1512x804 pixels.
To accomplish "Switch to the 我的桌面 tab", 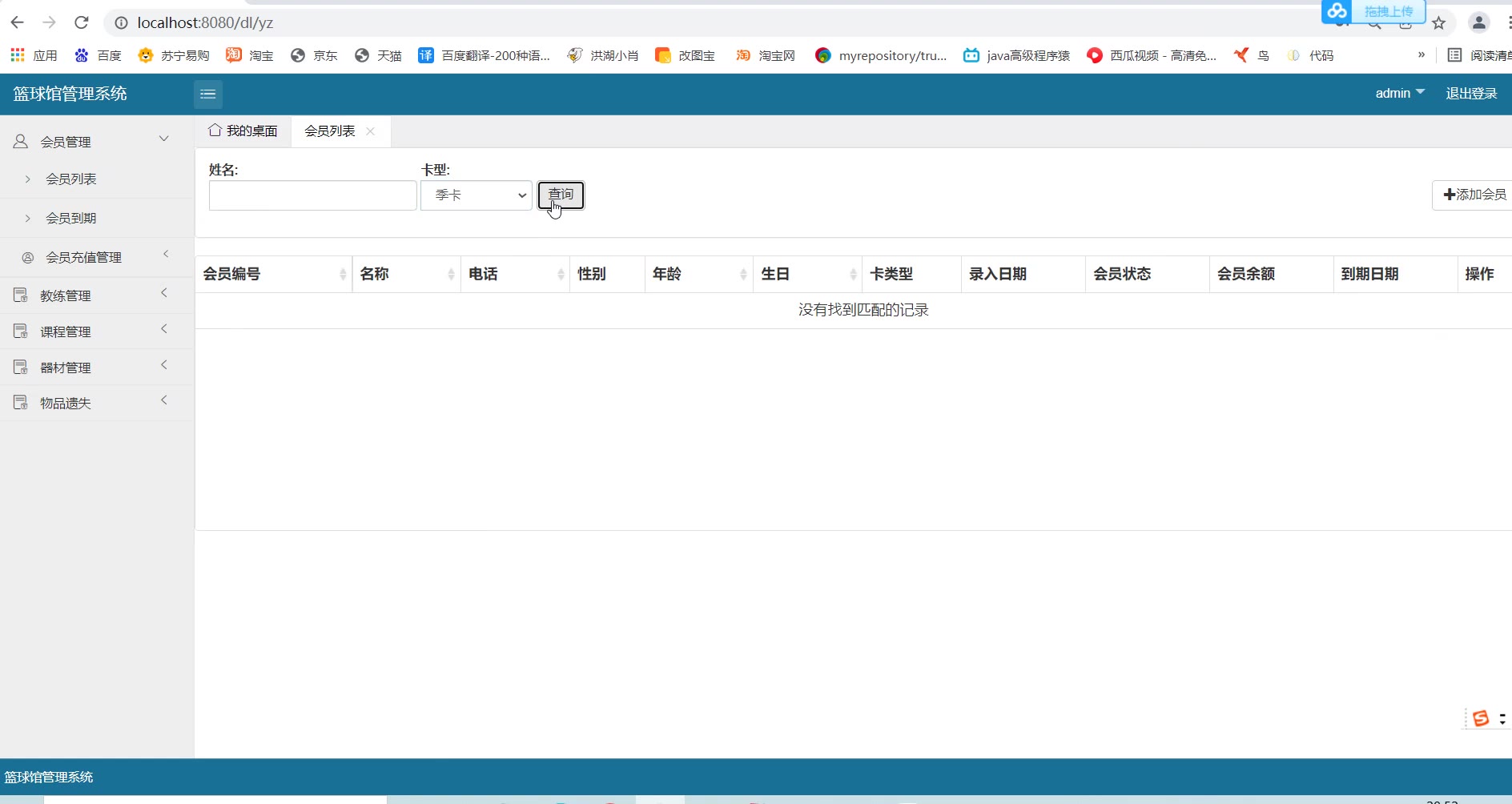I will click(243, 131).
